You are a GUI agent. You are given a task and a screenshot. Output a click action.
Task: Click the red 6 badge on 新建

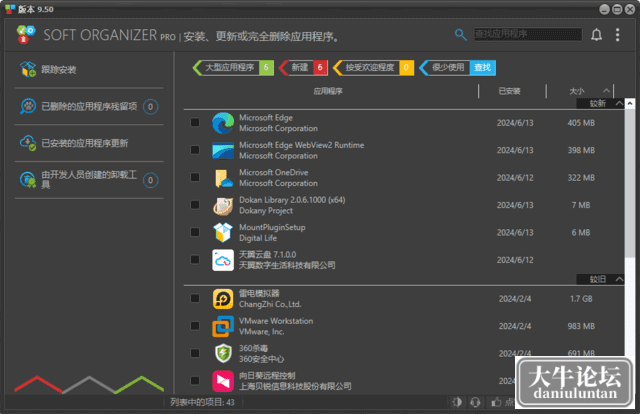[x=320, y=67]
